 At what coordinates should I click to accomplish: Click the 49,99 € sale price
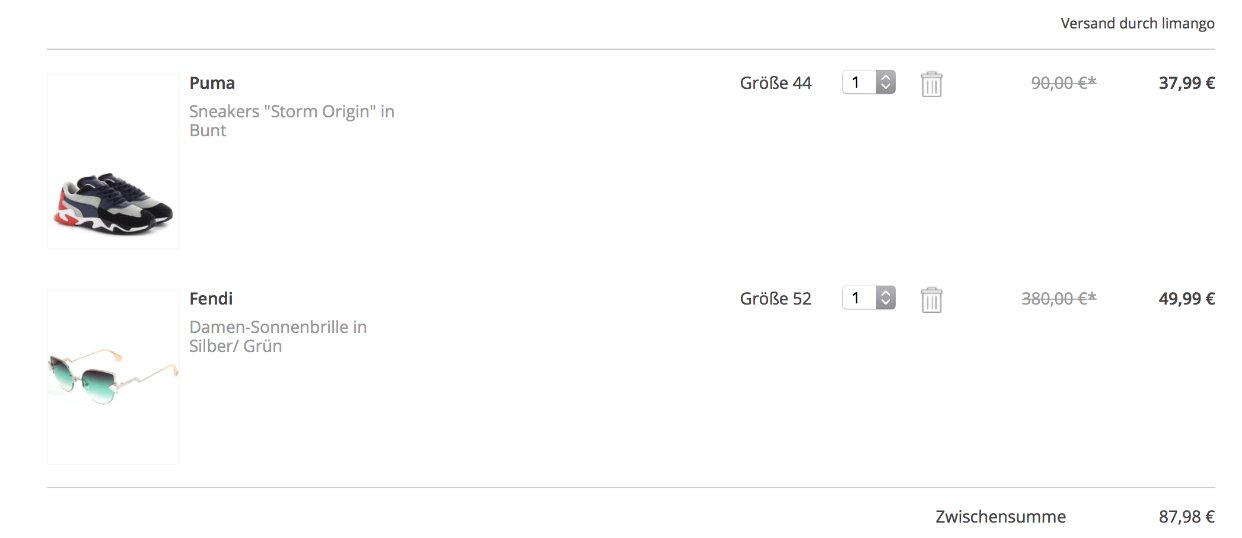(x=1187, y=299)
